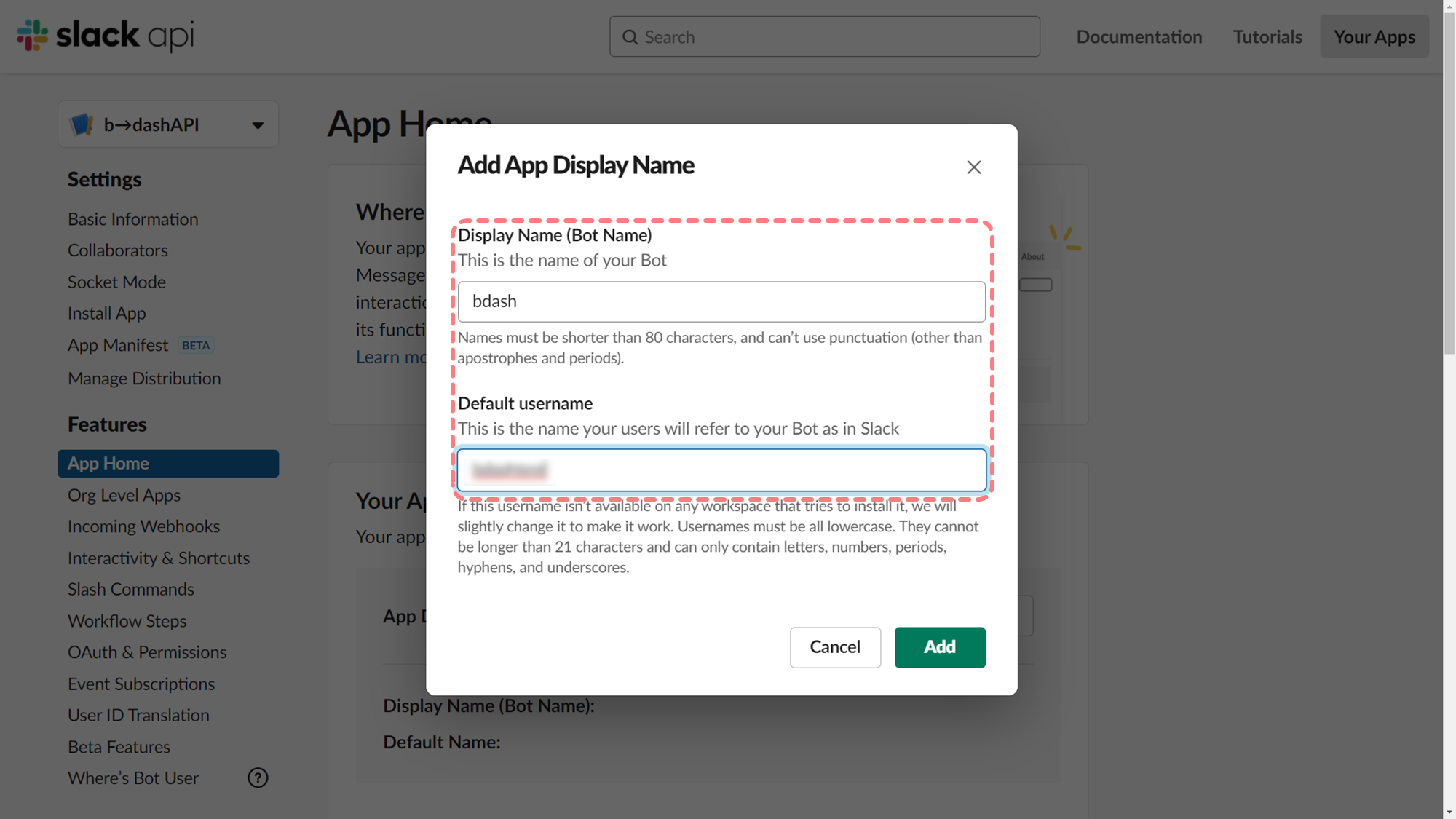Open Manage Distribution page
1456x819 pixels.
144,379
